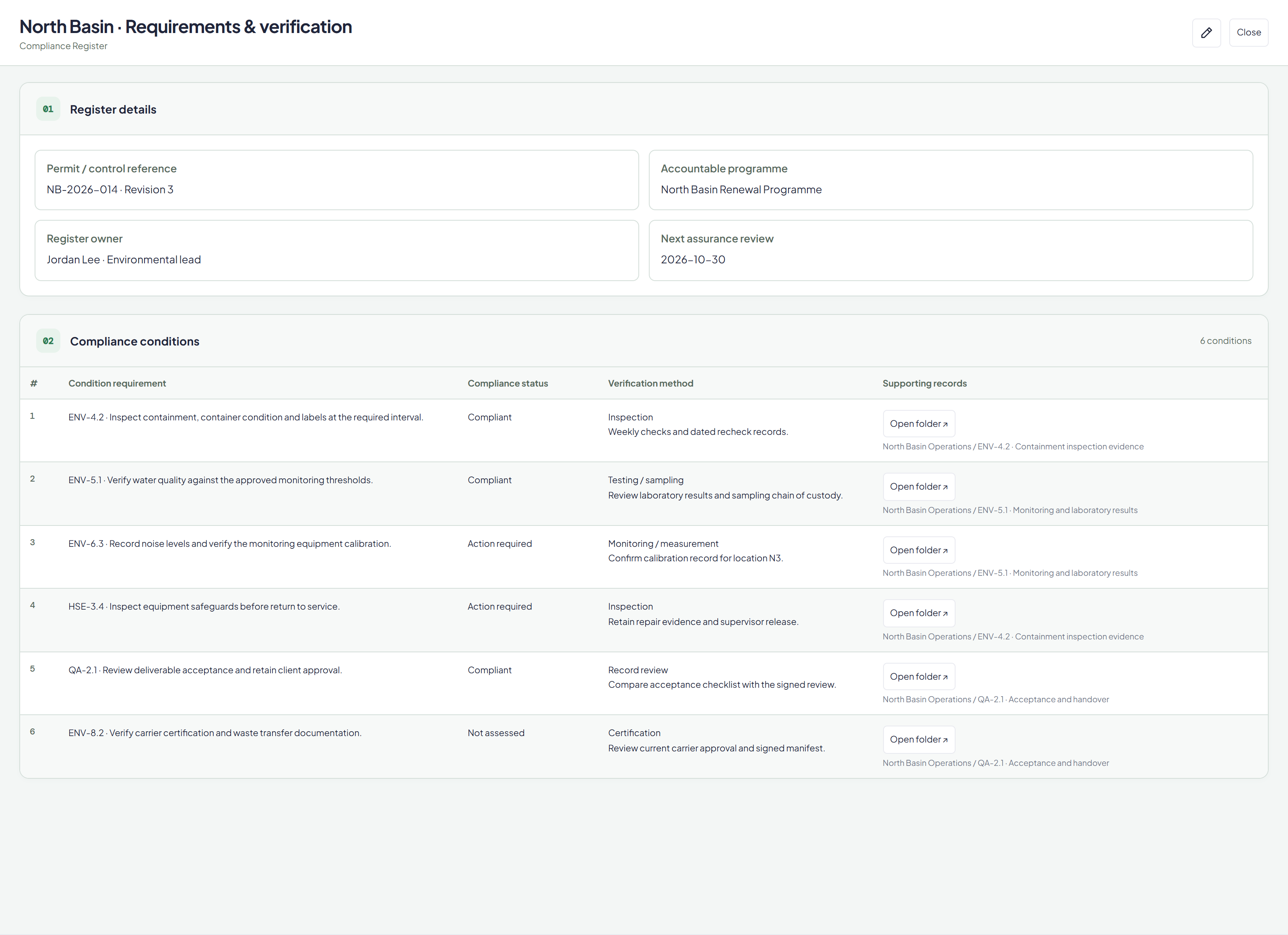This screenshot has width=1288, height=935.
Task: Select the Register owner field
Action: (x=337, y=250)
